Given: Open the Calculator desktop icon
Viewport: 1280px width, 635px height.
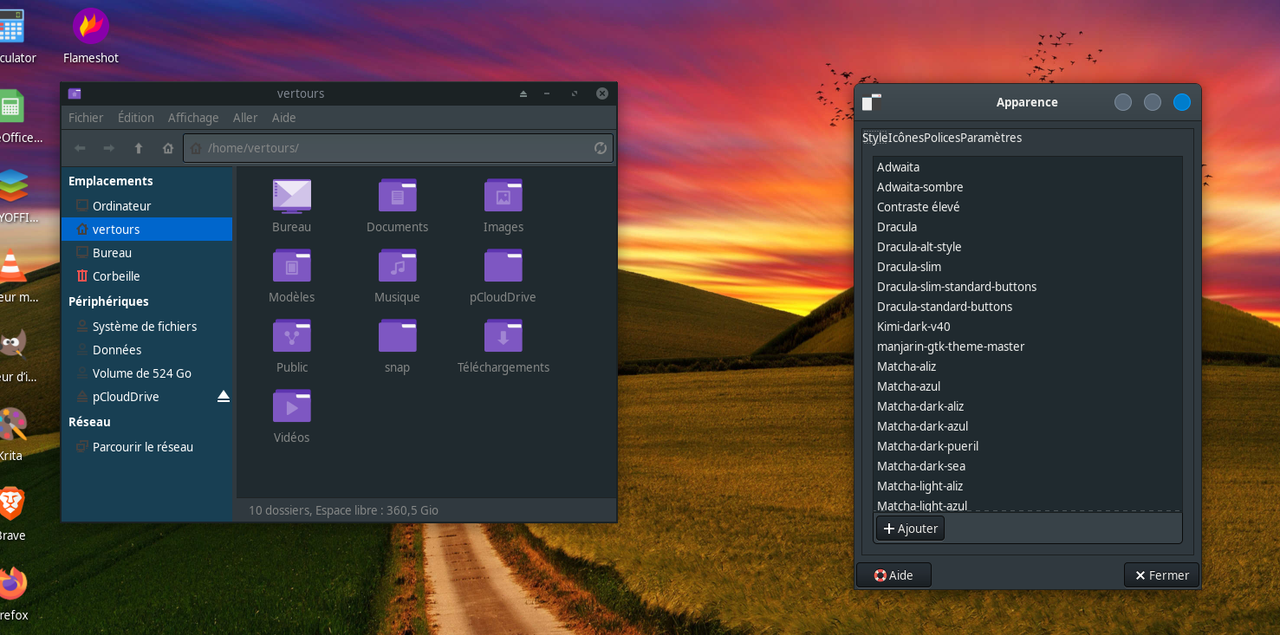Looking at the screenshot, I should 11,25.
